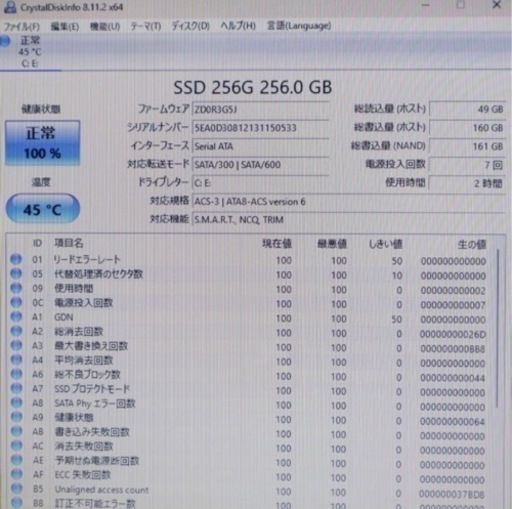Viewport: 512px width, 509px height.
Task: Open the テーマ(T) menu
Action: pyautogui.click(x=146, y=26)
